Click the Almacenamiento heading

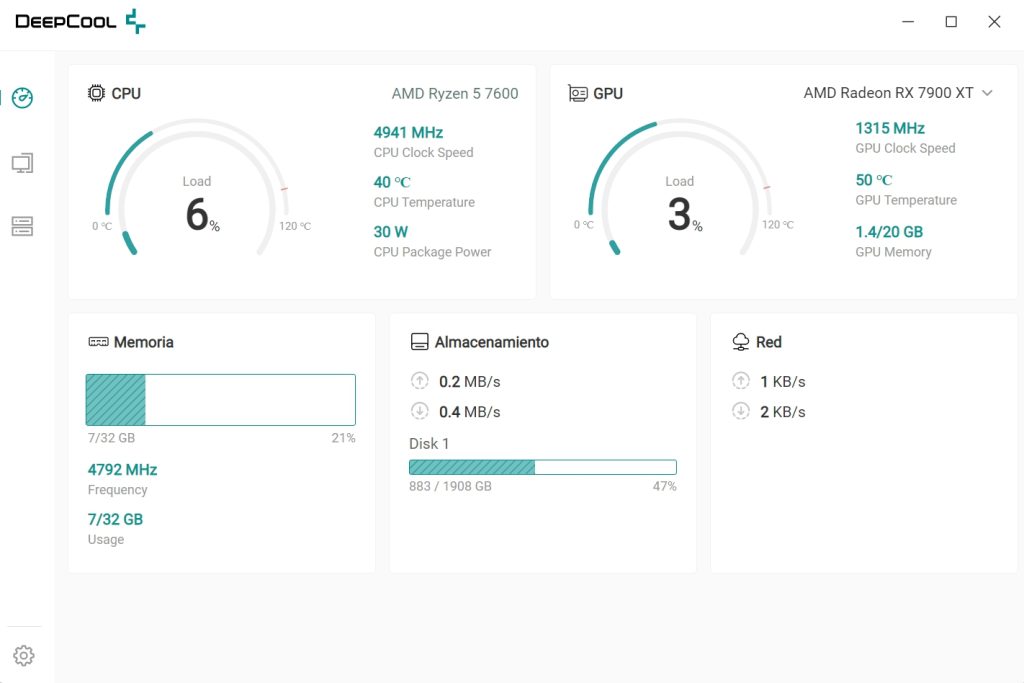(492, 342)
